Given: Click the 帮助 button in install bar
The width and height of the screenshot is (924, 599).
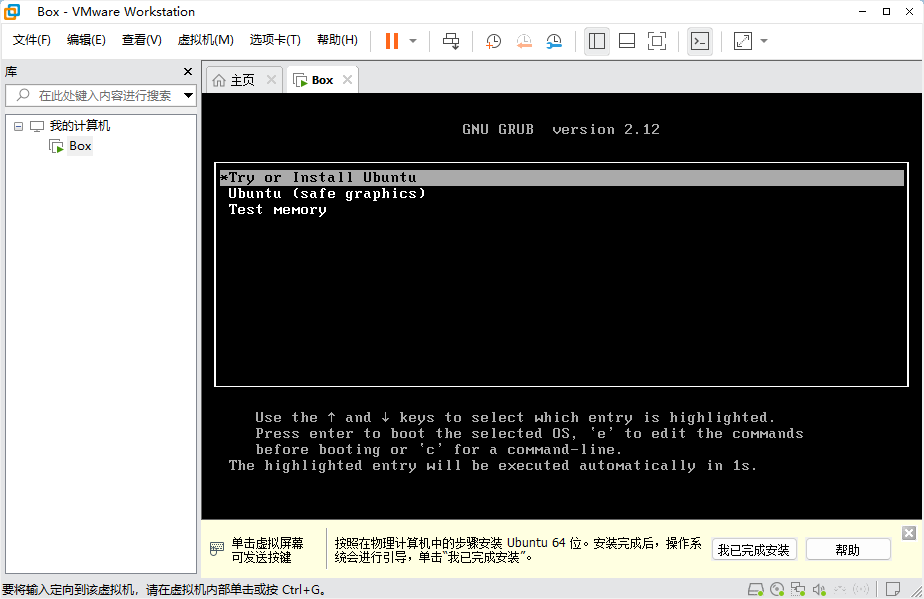Looking at the screenshot, I should tap(847, 550).
